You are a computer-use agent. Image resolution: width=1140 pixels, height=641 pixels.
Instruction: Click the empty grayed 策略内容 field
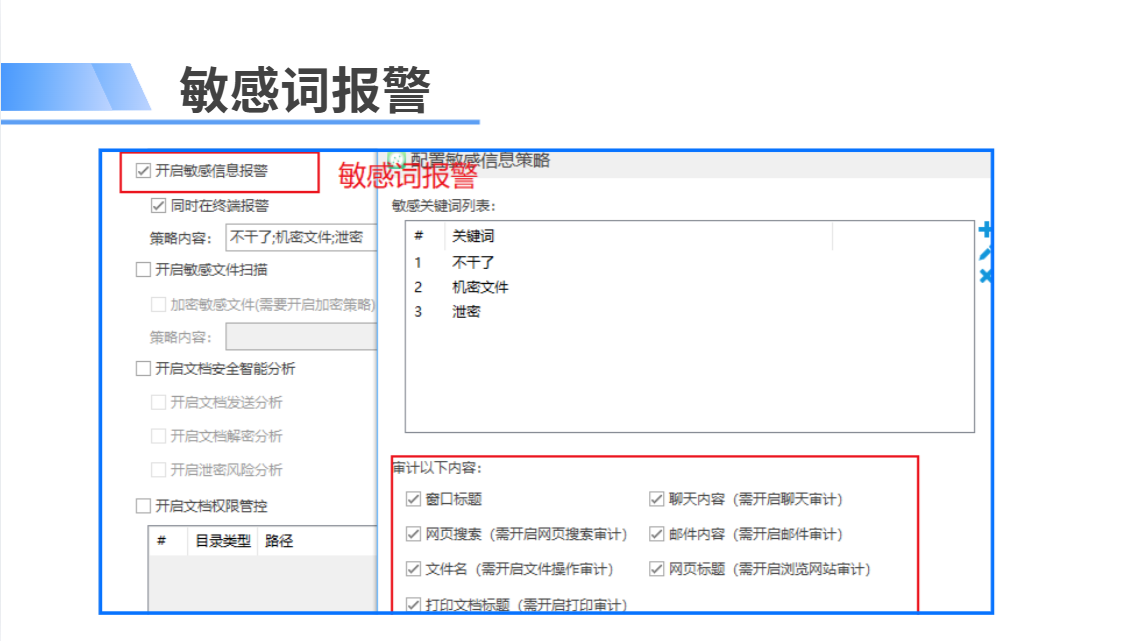(301, 337)
